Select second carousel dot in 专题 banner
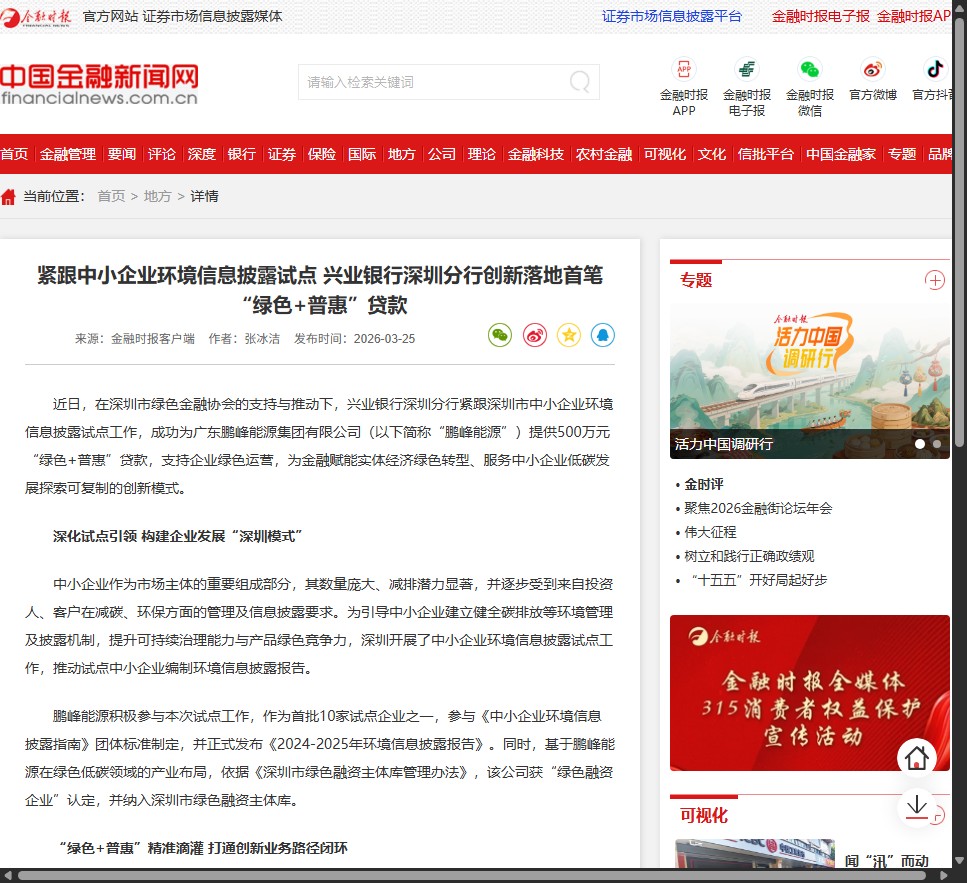Screen dimensions: 967x883 (937, 444)
